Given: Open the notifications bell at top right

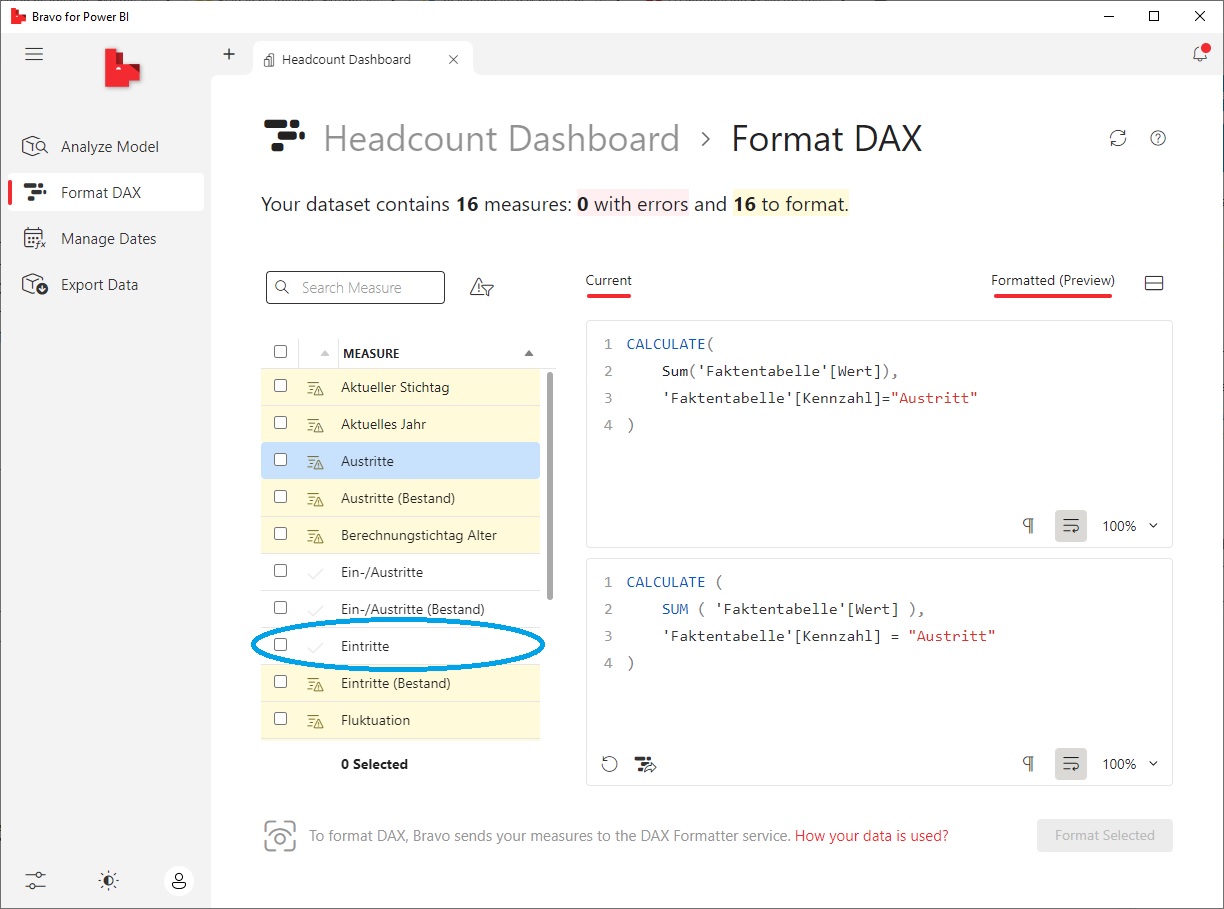Looking at the screenshot, I should (1199, 54).
